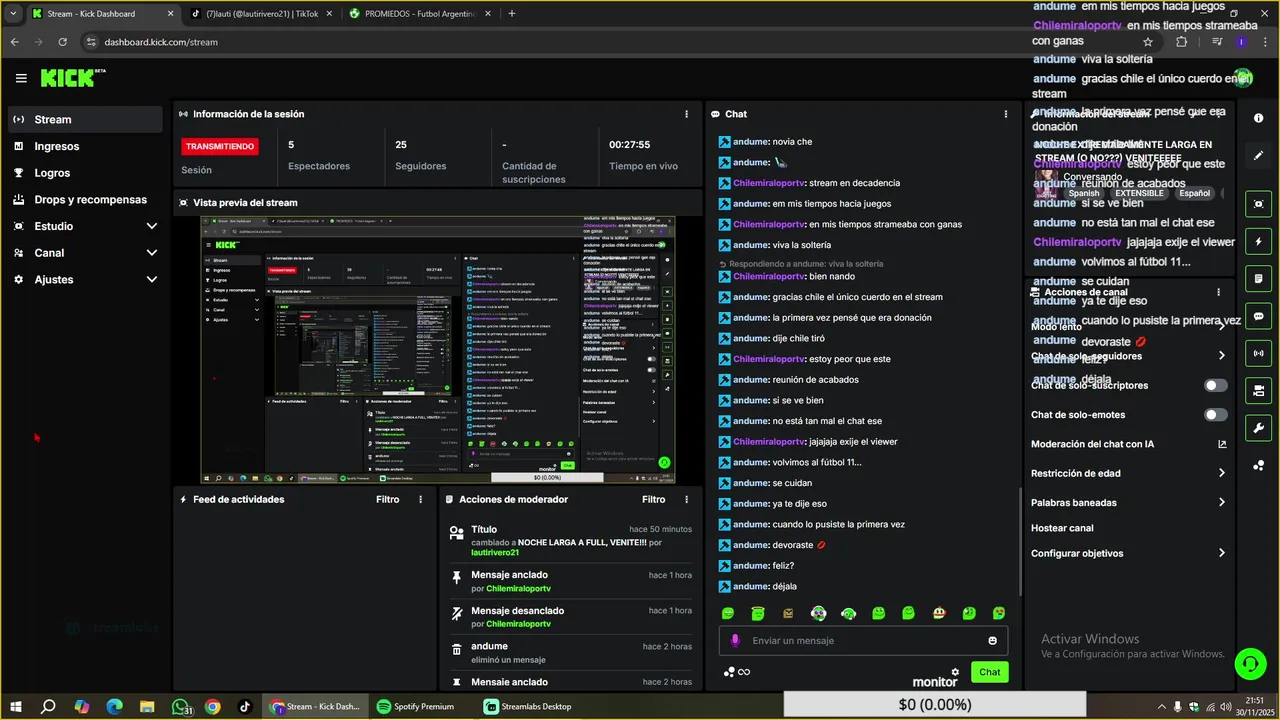Image resolution: width=1280 pixels, height=720 pixels.
Task: Open Moderación del chat con IA external link
Action: pyautogui.click(x=1222, y=444)
